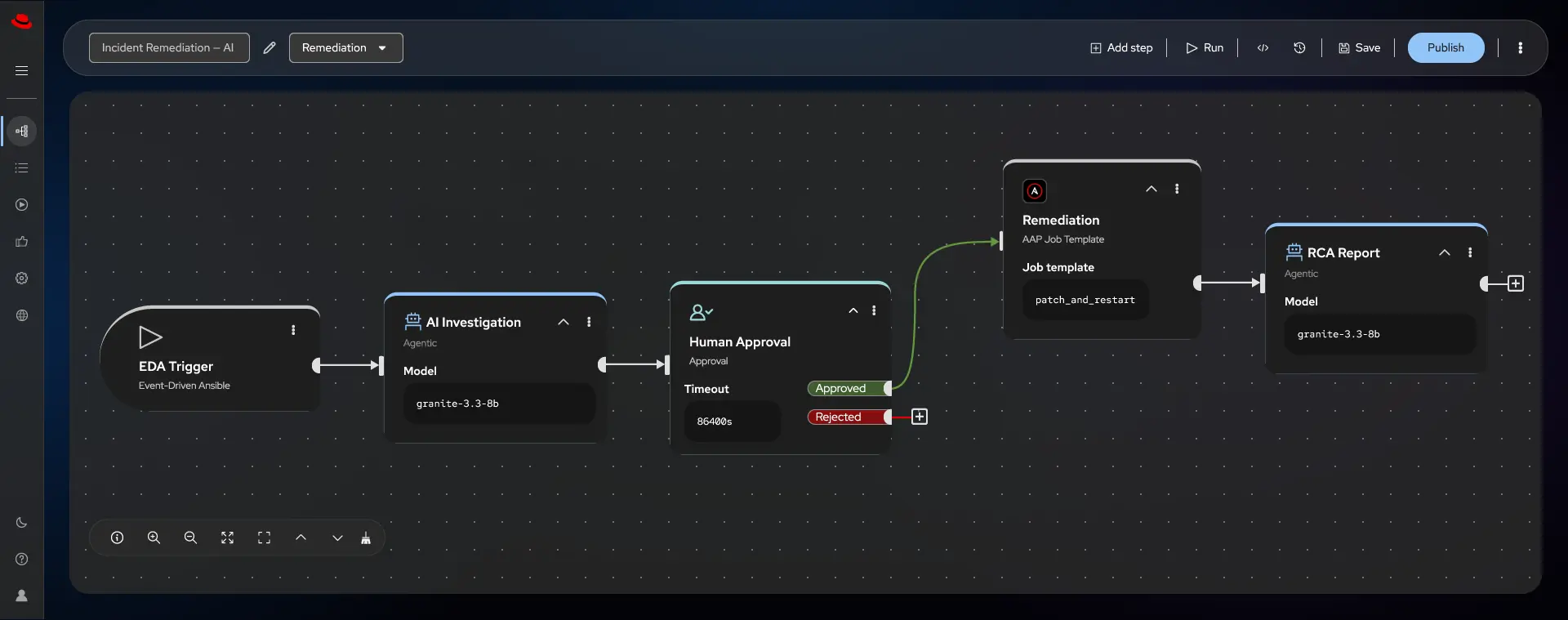
Task: Select the Rejected output branch
Action: click(x=848, y=417)
